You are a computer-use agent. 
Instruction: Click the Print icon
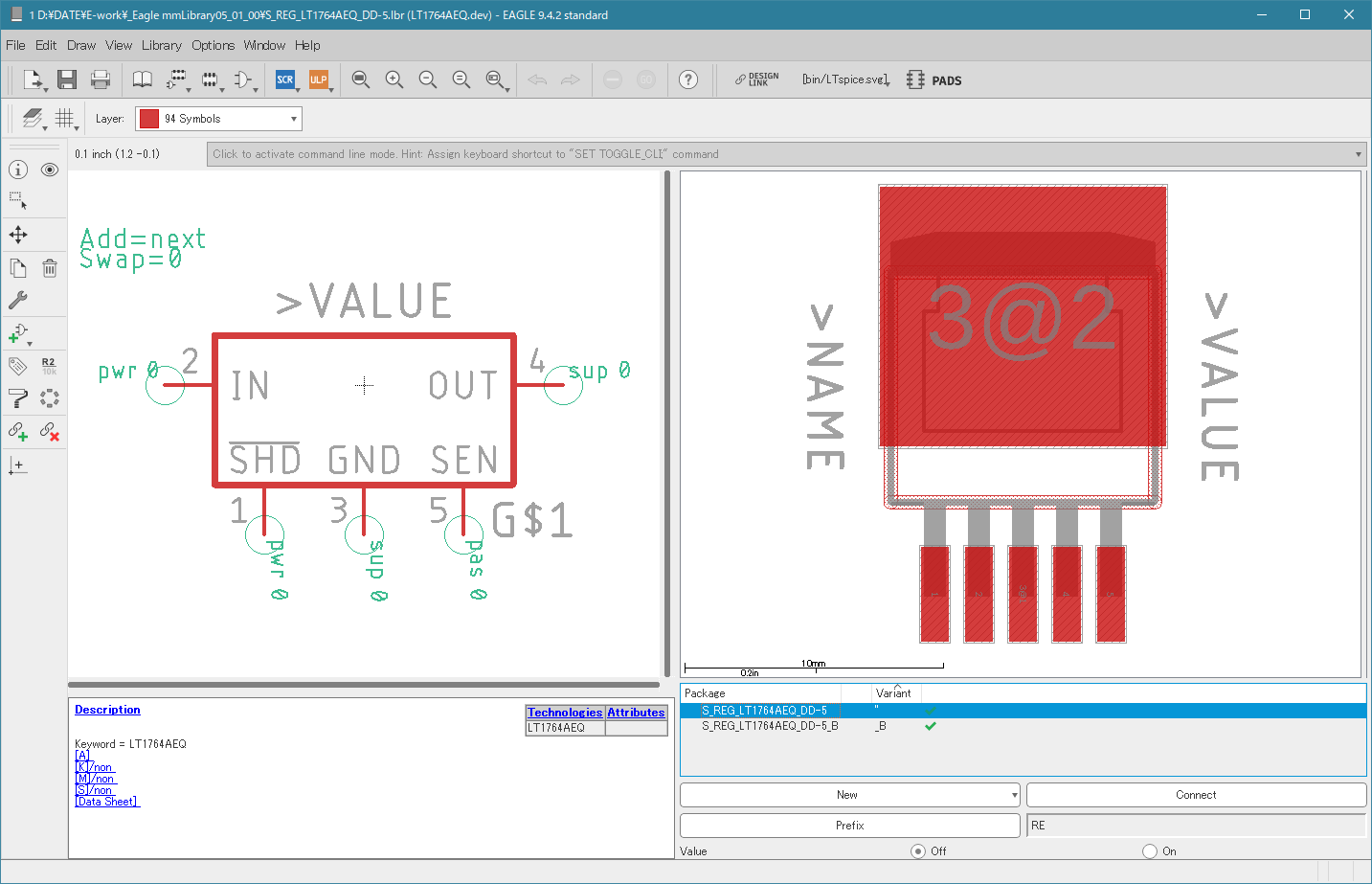tap(100, 79)
